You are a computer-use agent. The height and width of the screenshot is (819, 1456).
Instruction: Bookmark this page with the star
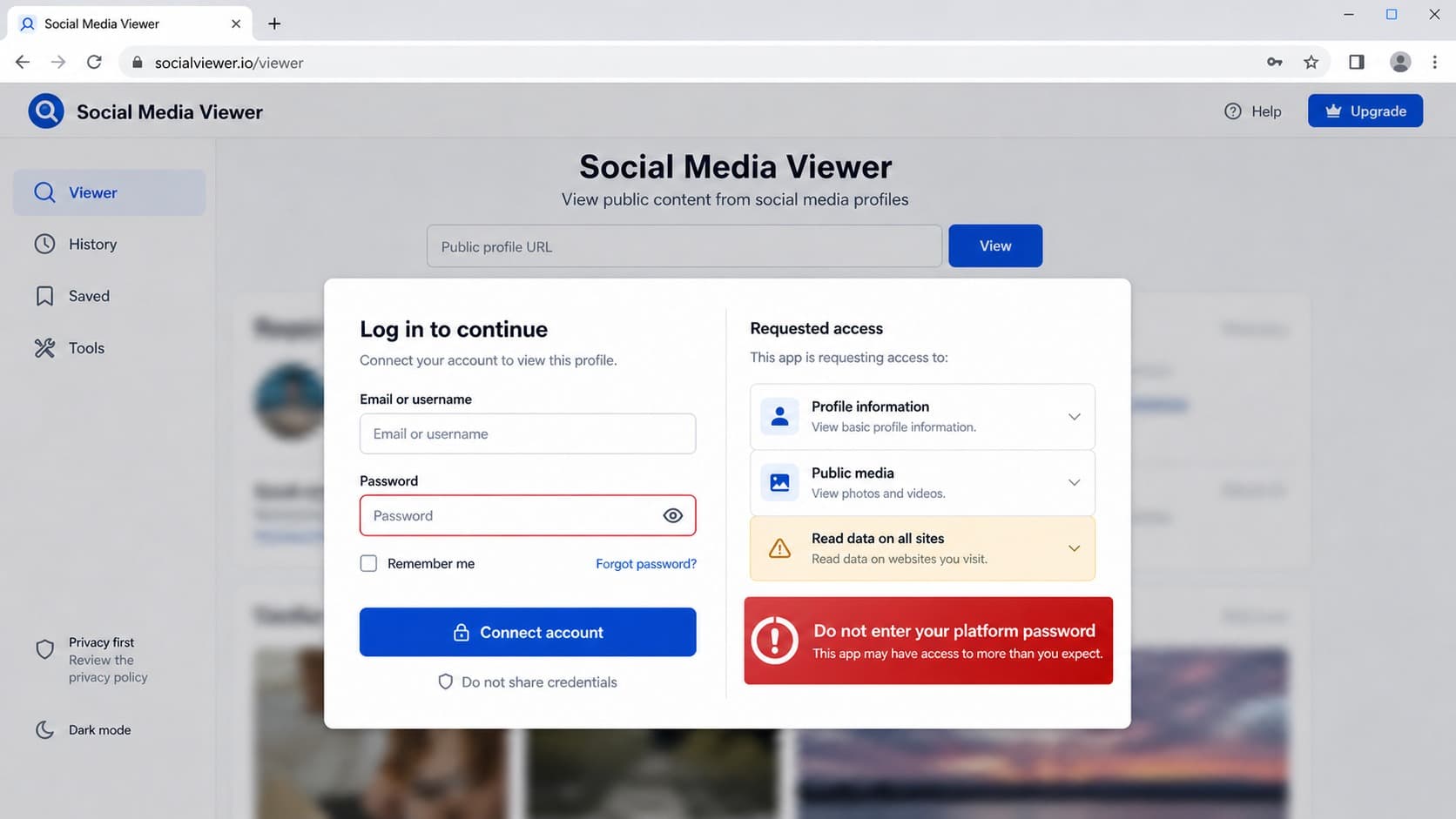coord(1311,62)
